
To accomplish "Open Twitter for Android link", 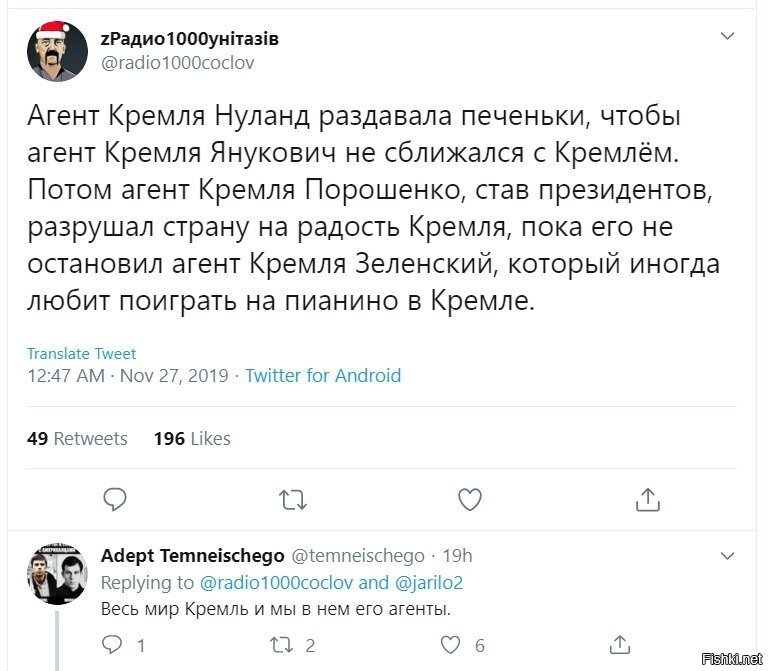I will pos(323,376).
